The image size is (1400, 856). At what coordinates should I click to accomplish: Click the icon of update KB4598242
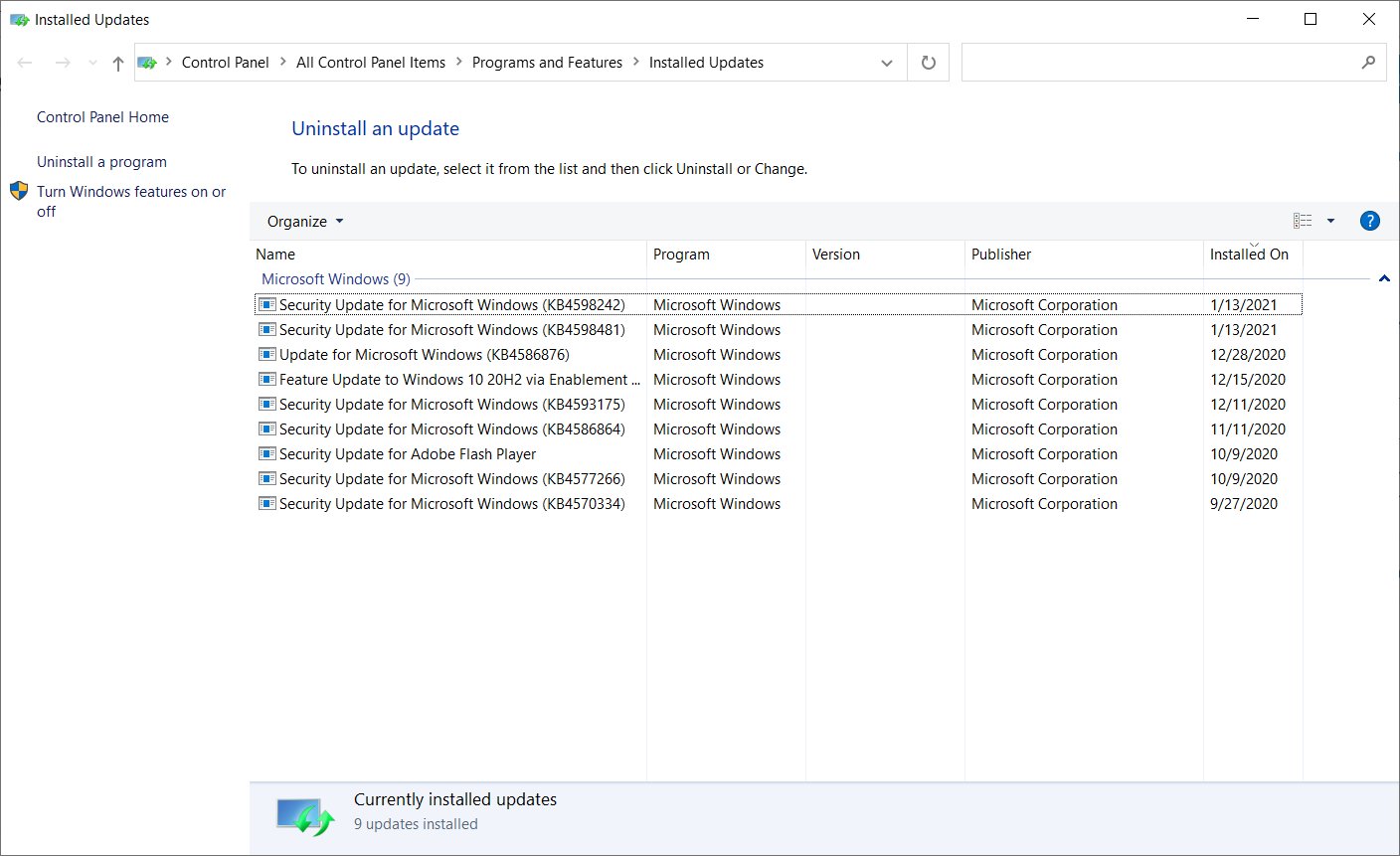coord(266,304)
